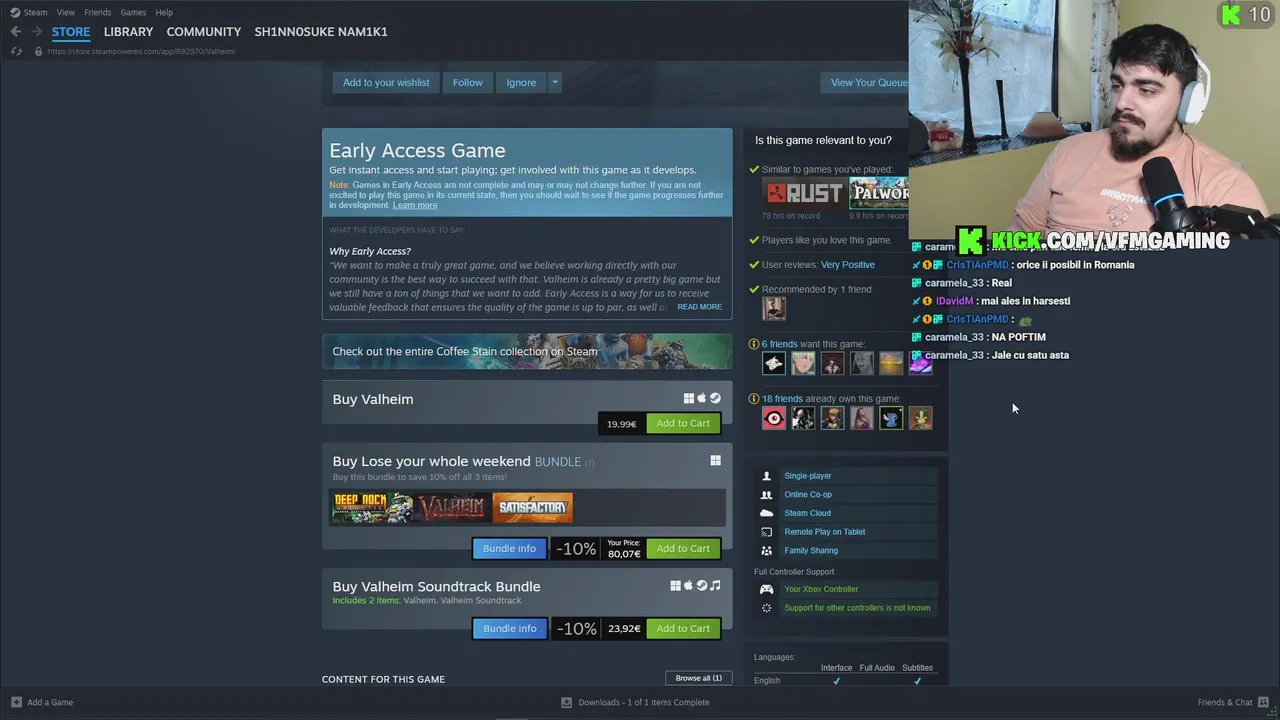
Task: Click Add to your wishlist button
Action: click(x=386, y=82)
